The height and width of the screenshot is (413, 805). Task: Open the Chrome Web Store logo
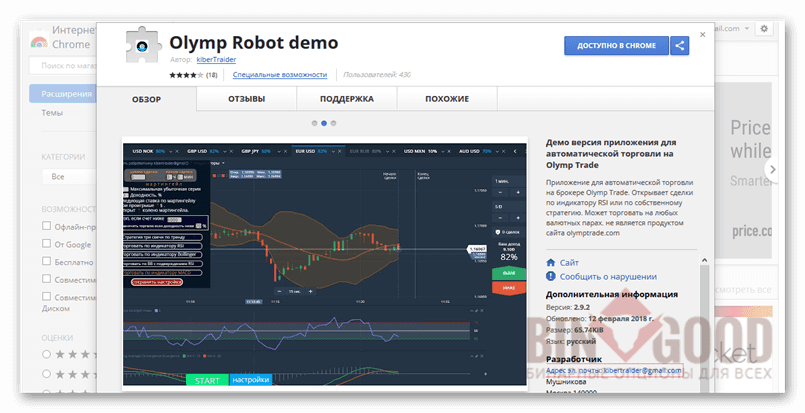tap(39, 42)
